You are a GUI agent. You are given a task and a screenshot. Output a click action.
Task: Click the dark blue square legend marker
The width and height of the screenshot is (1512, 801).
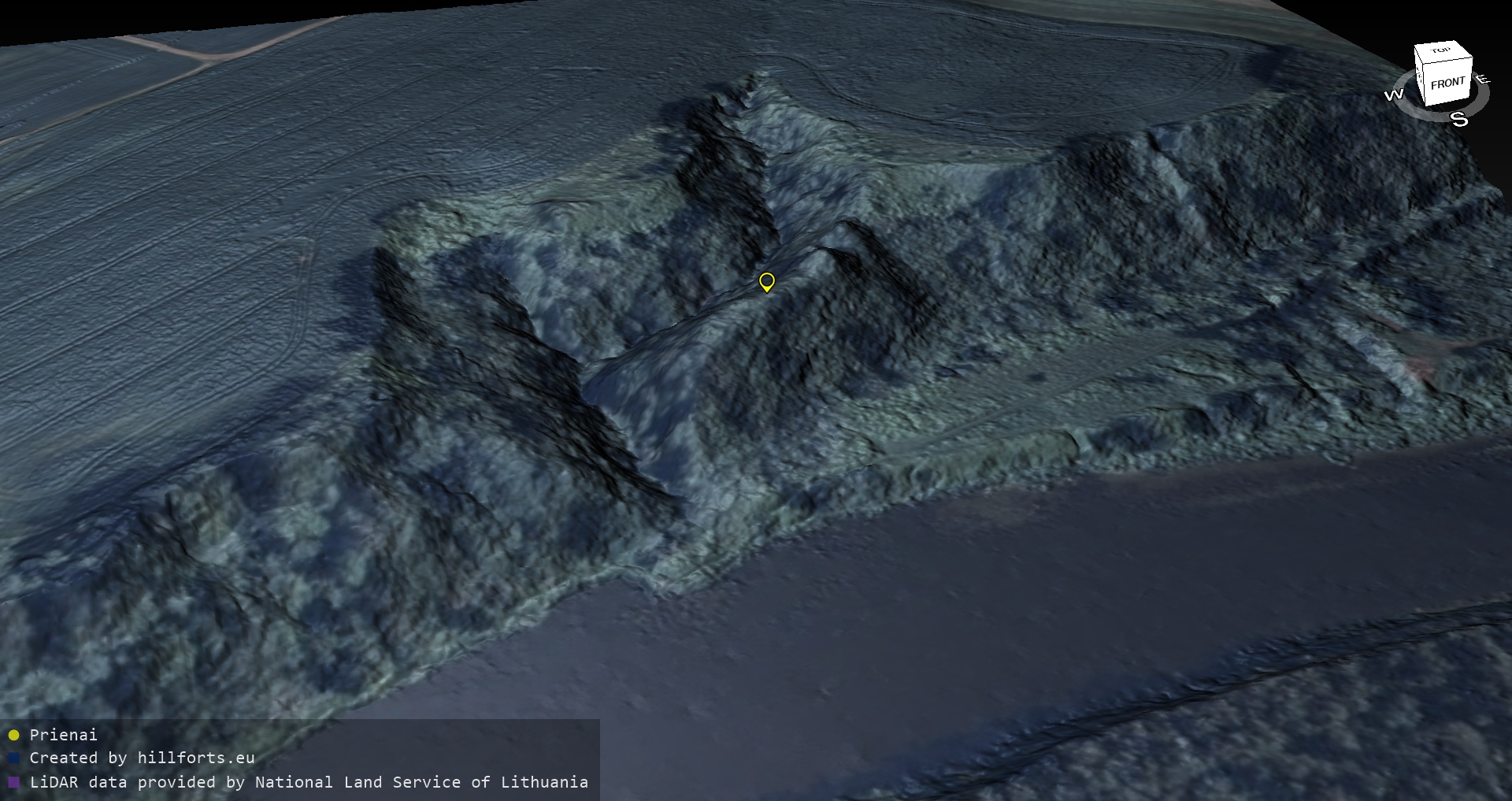click(x=13, y=758)
